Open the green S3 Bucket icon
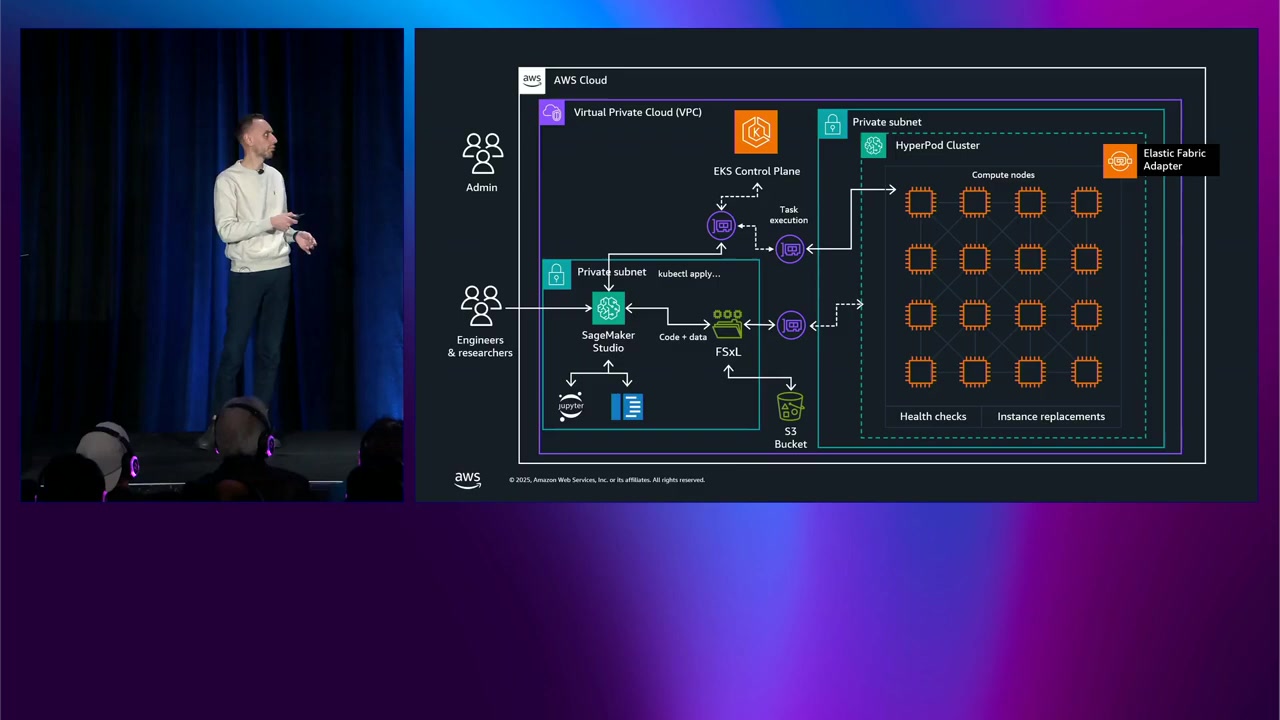The image size is (1280, 720). [790, 407]
